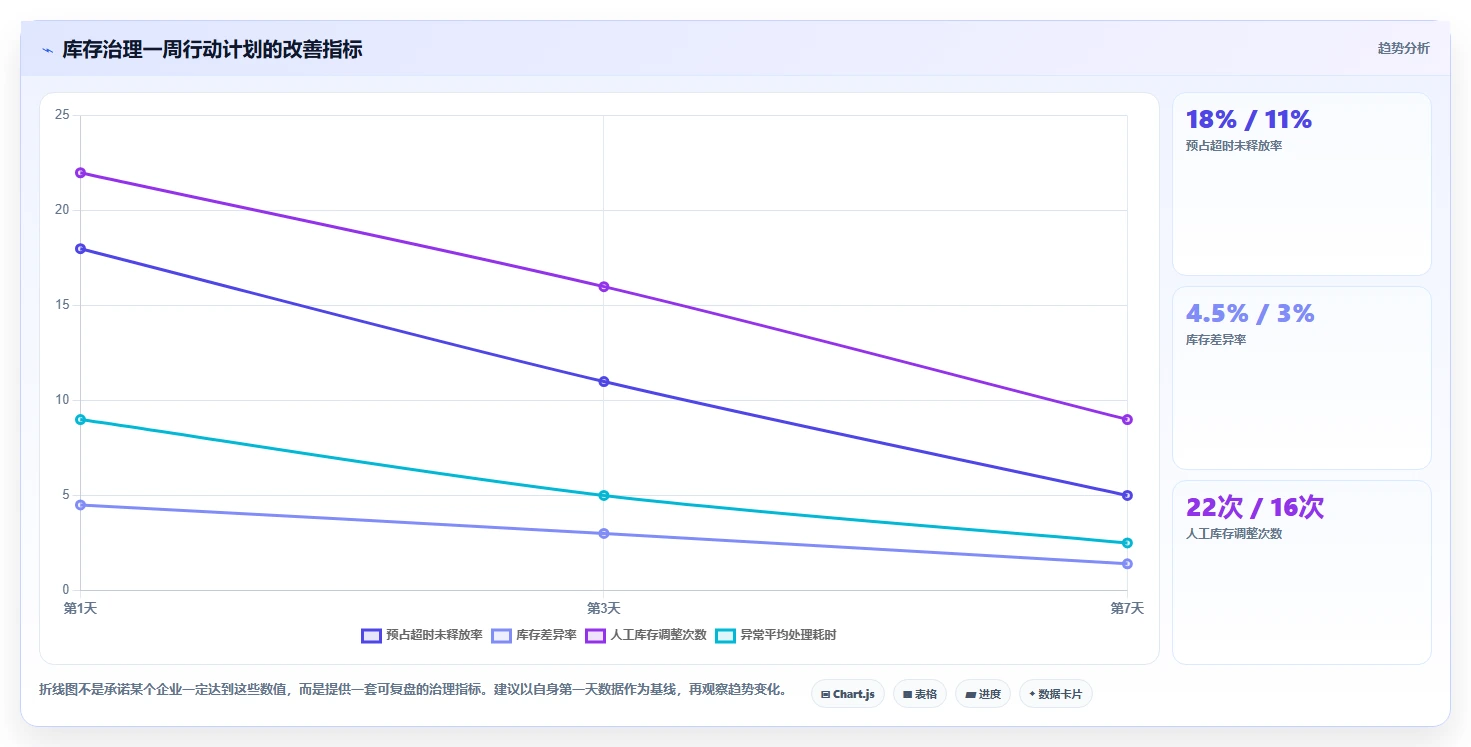Click the 人工库存调整次数 point at 第3天
Viewport: 1471px width, 747px height.
604,287
